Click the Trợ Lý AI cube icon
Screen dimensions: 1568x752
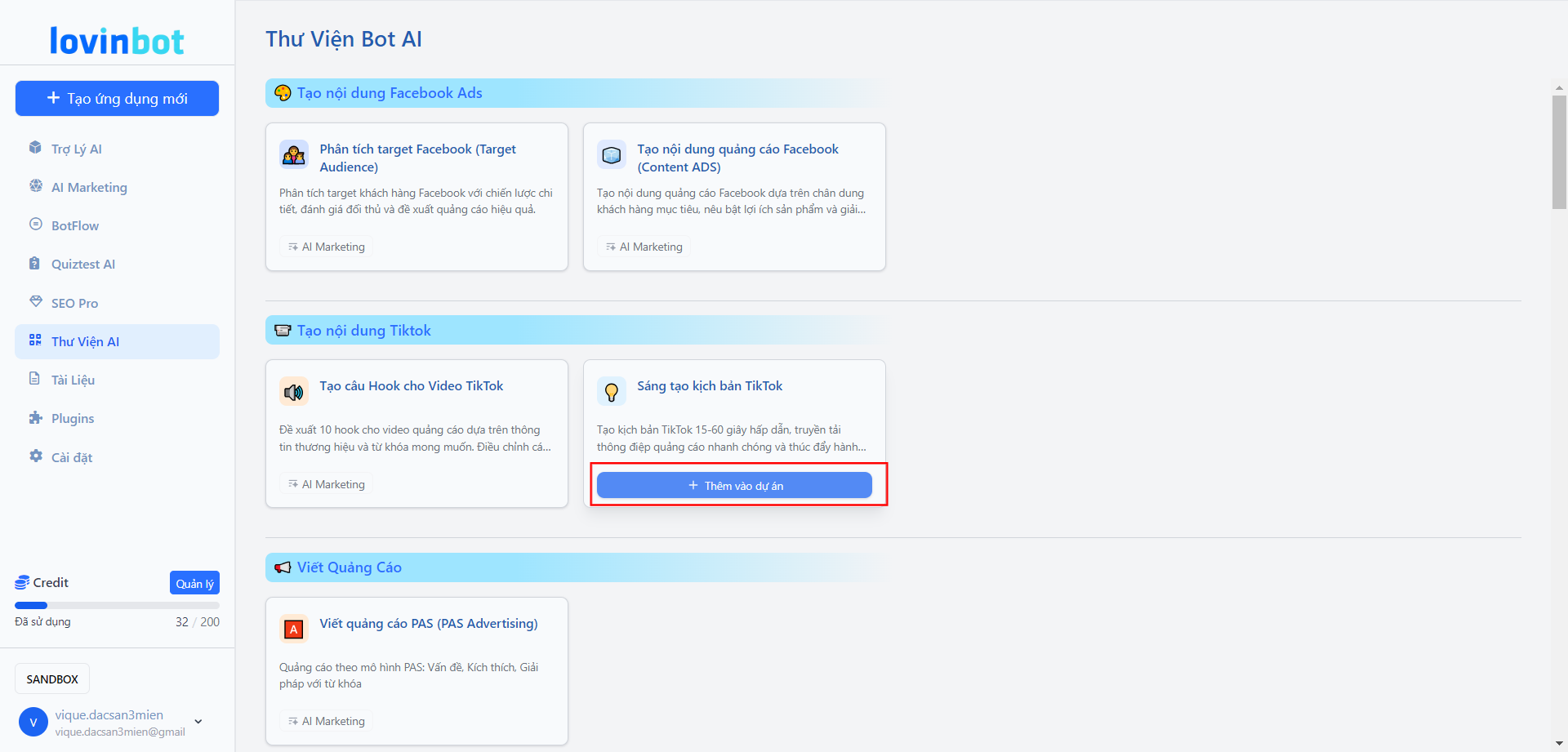35,148
